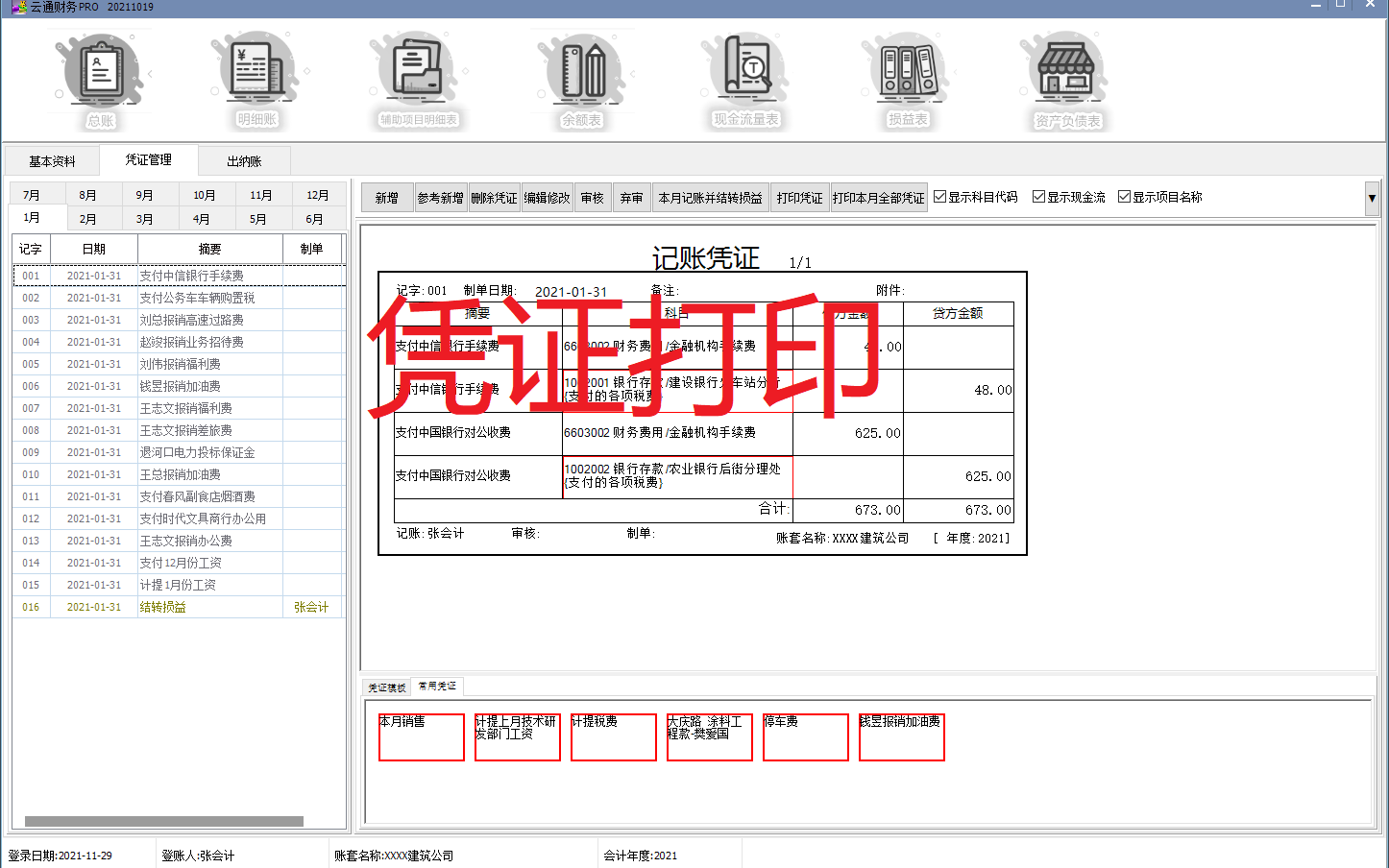Open the 现金流量表 cash flow icon
This screenshot has width=1389, height=868.
(x=745, y=82)
